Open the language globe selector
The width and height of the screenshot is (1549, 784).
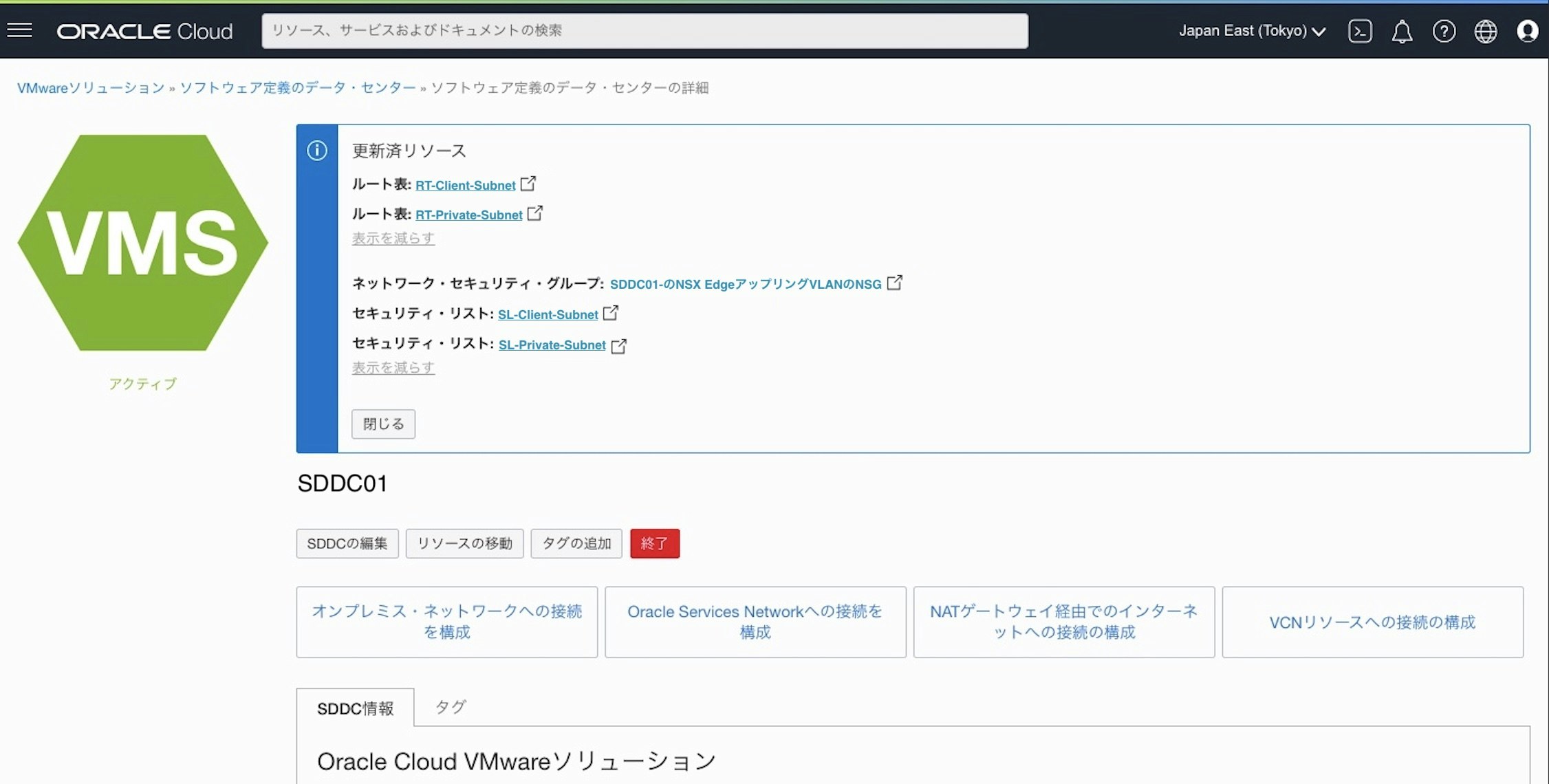coord(1485,31)
